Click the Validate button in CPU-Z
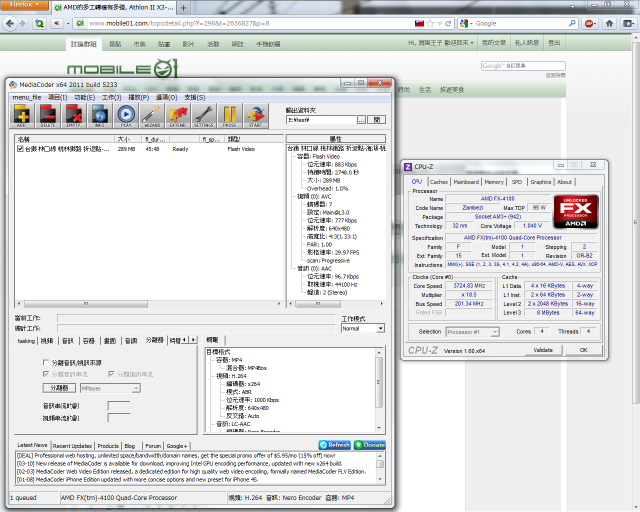Image resolution: width=640 pixels, height=512 pixels. (x=543, y=350)
